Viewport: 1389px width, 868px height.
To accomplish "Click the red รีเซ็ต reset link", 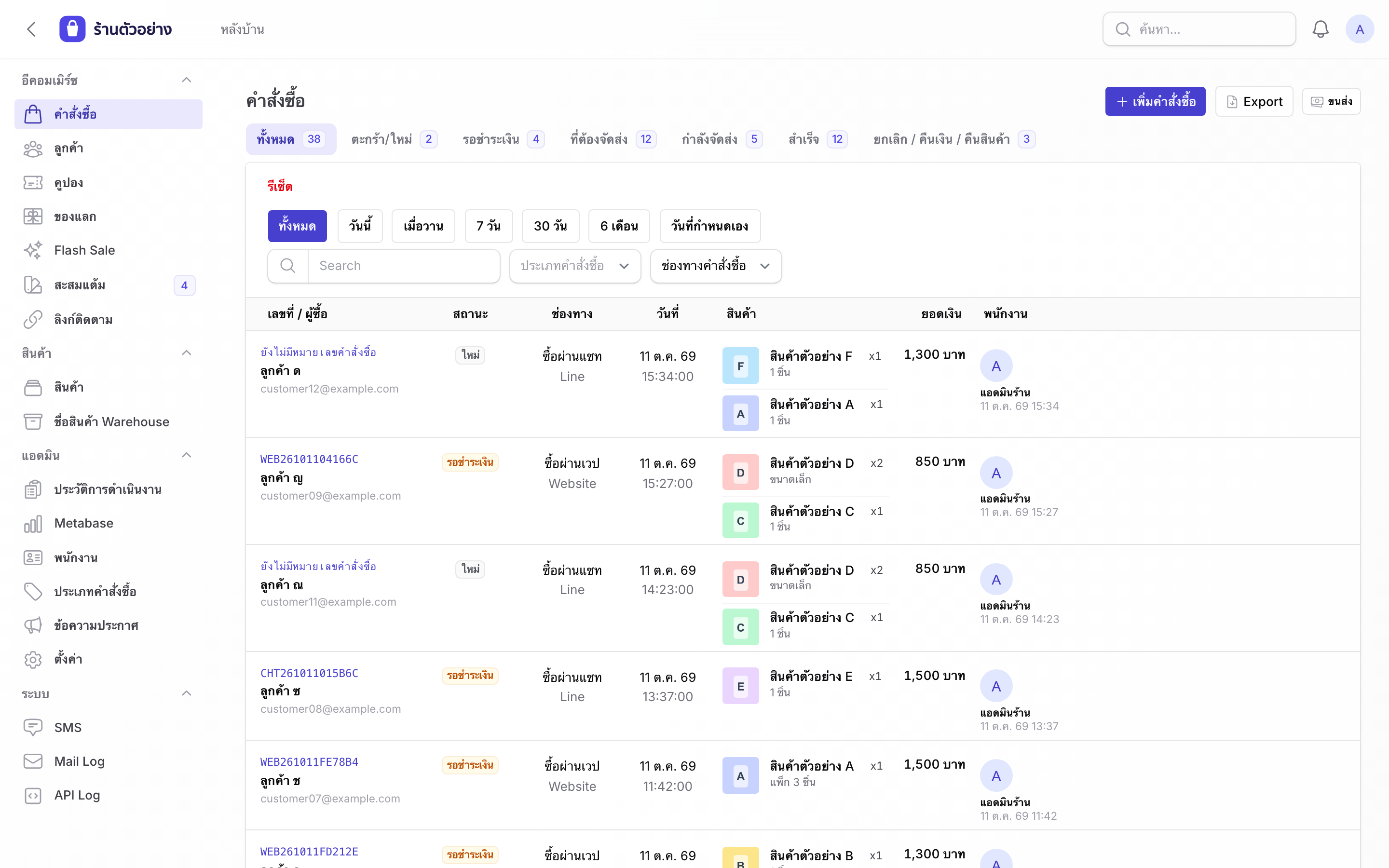I will (280, 186).
